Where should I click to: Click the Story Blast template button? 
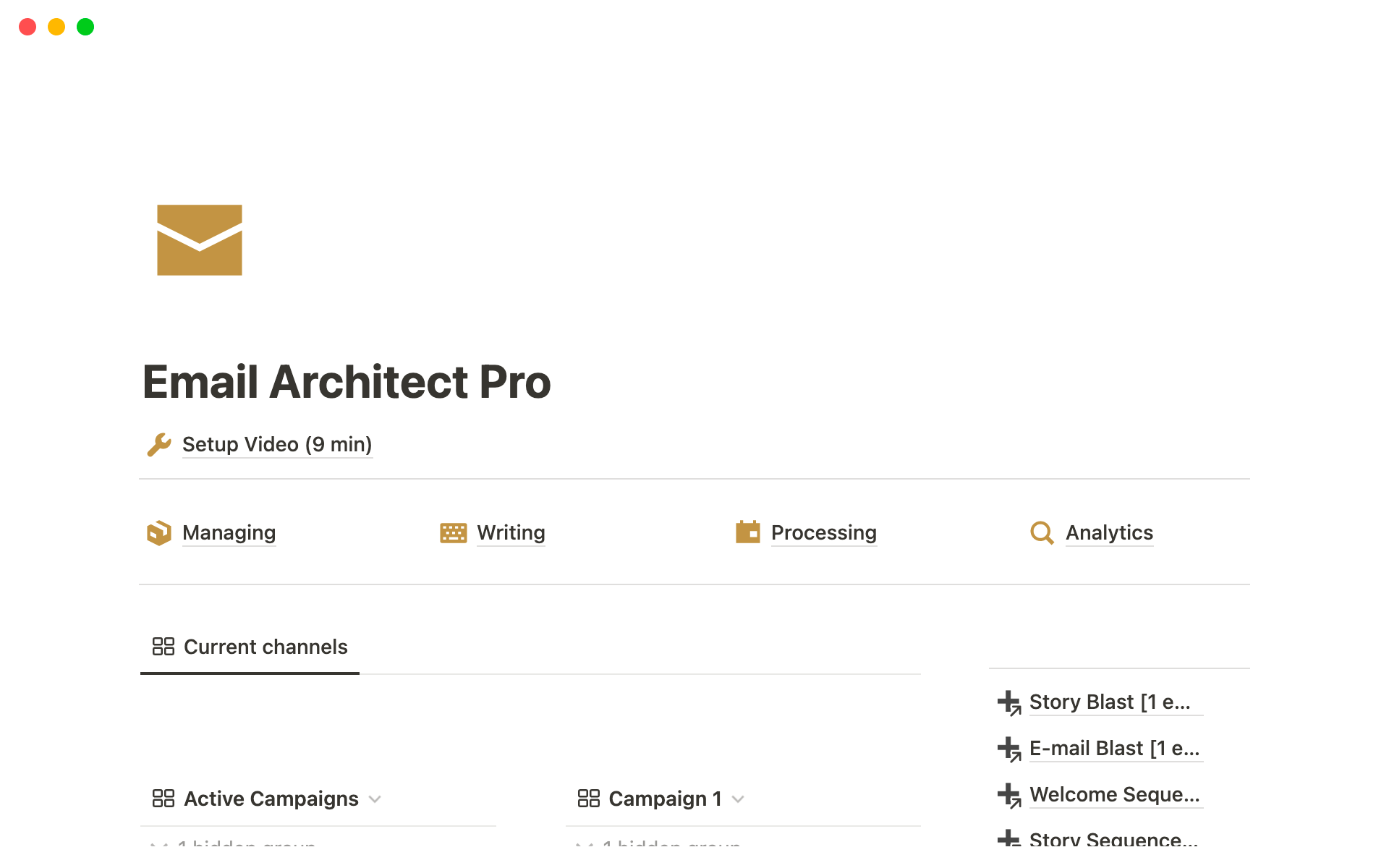pyautogui.click(x=1110, y=702)
